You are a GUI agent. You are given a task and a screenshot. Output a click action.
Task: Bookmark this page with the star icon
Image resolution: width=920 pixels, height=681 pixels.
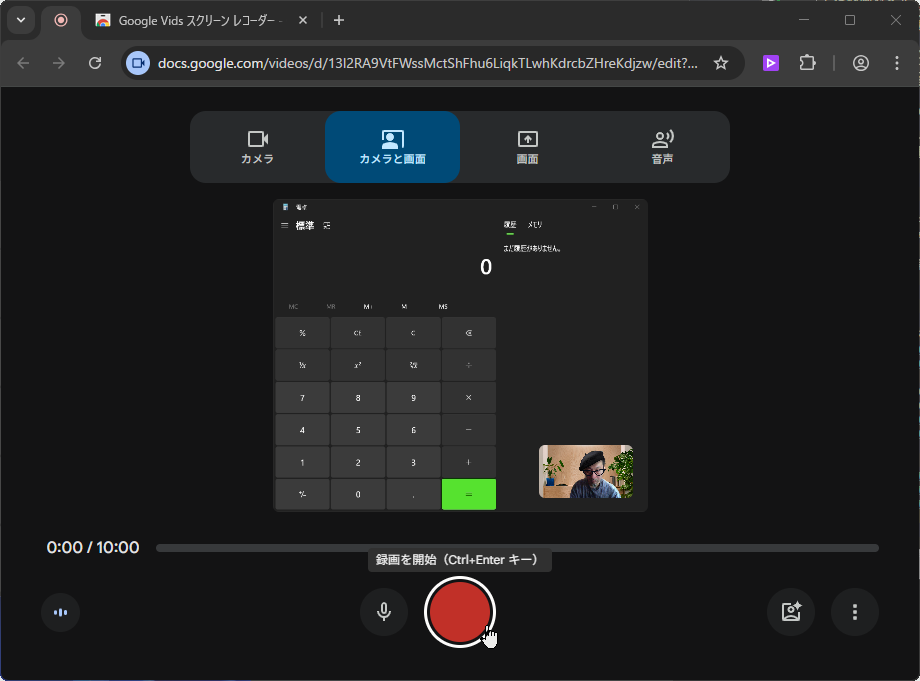point(721,63)
